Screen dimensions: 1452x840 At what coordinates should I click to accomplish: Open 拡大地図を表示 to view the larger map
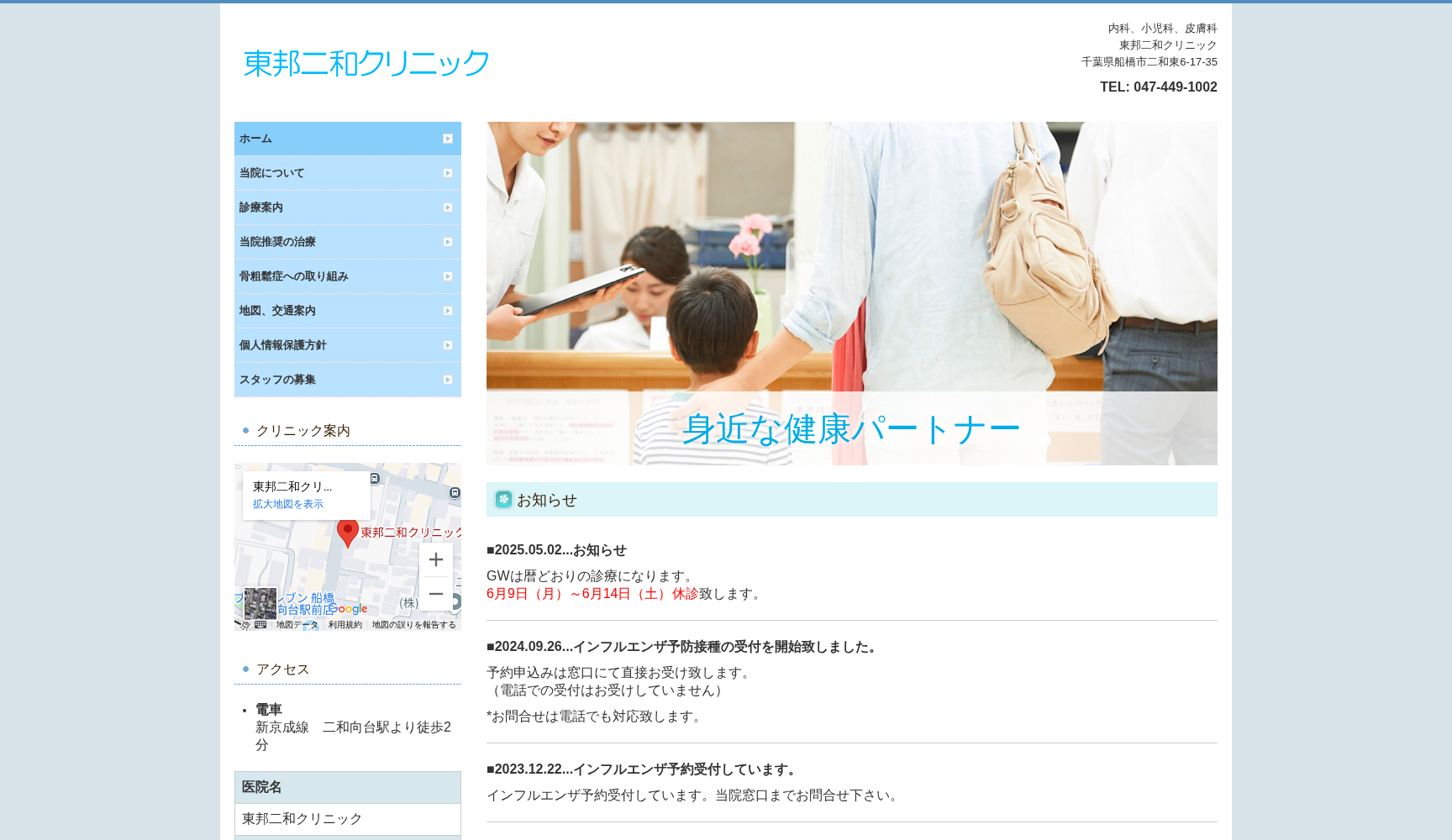click(287, 504)
